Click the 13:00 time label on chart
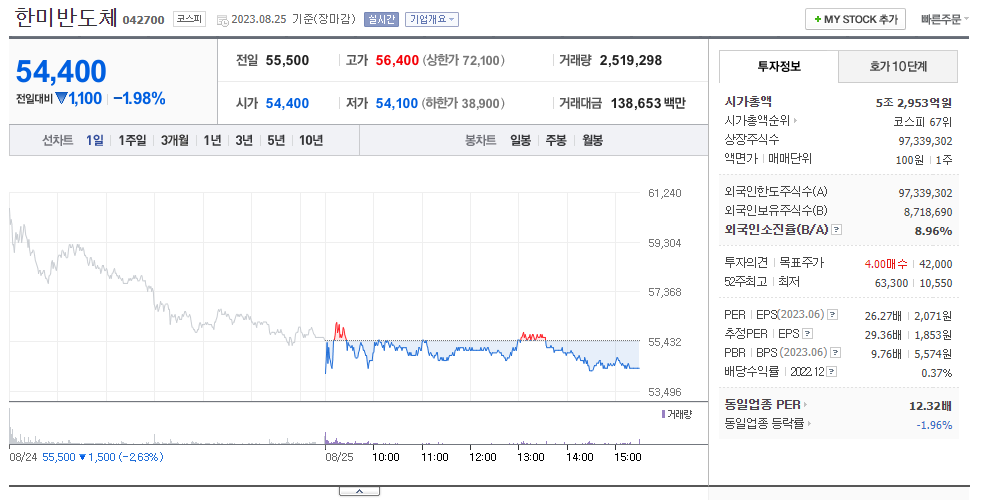This screenshot has height=500, width=984. point(531,457)
